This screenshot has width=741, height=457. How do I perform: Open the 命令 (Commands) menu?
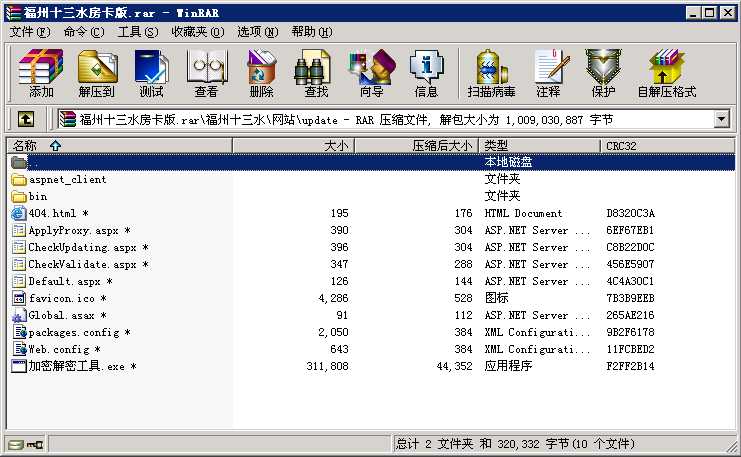pyautogui.click(x=84, y=32)
